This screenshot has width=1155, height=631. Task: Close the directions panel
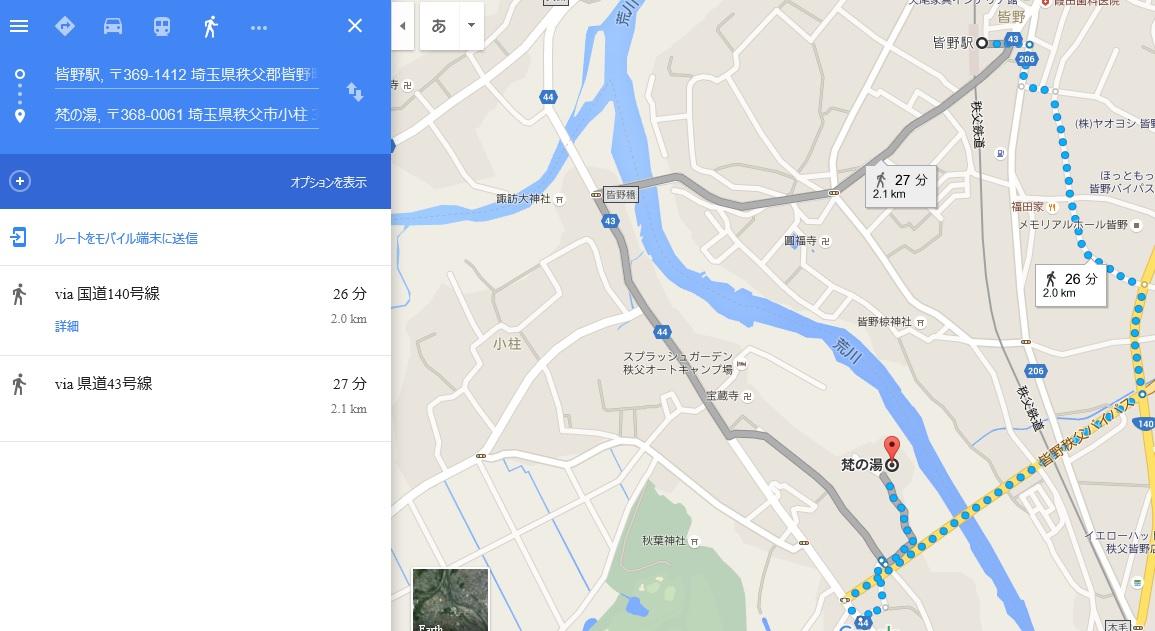tap(354, 26)
